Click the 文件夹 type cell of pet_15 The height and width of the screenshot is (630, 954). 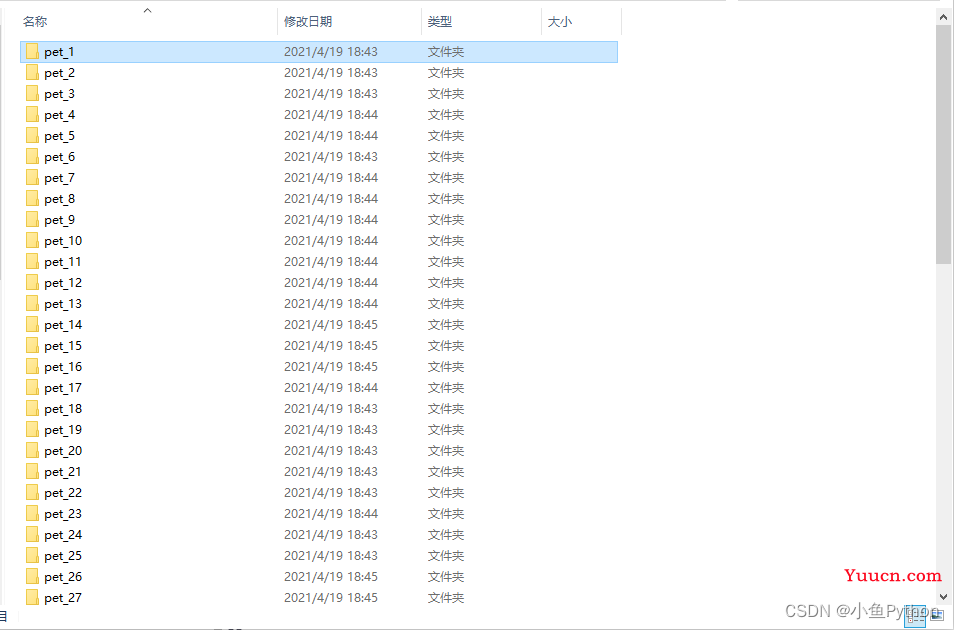[445, 346]
